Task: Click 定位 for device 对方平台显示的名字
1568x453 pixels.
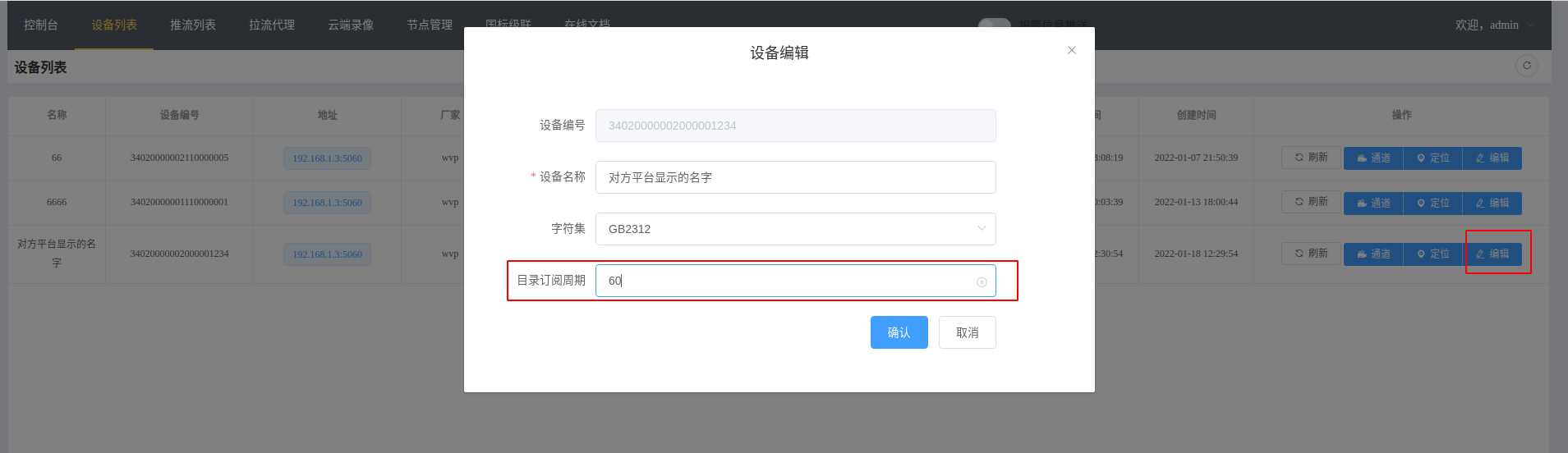Action: (x=1432, y=254)
